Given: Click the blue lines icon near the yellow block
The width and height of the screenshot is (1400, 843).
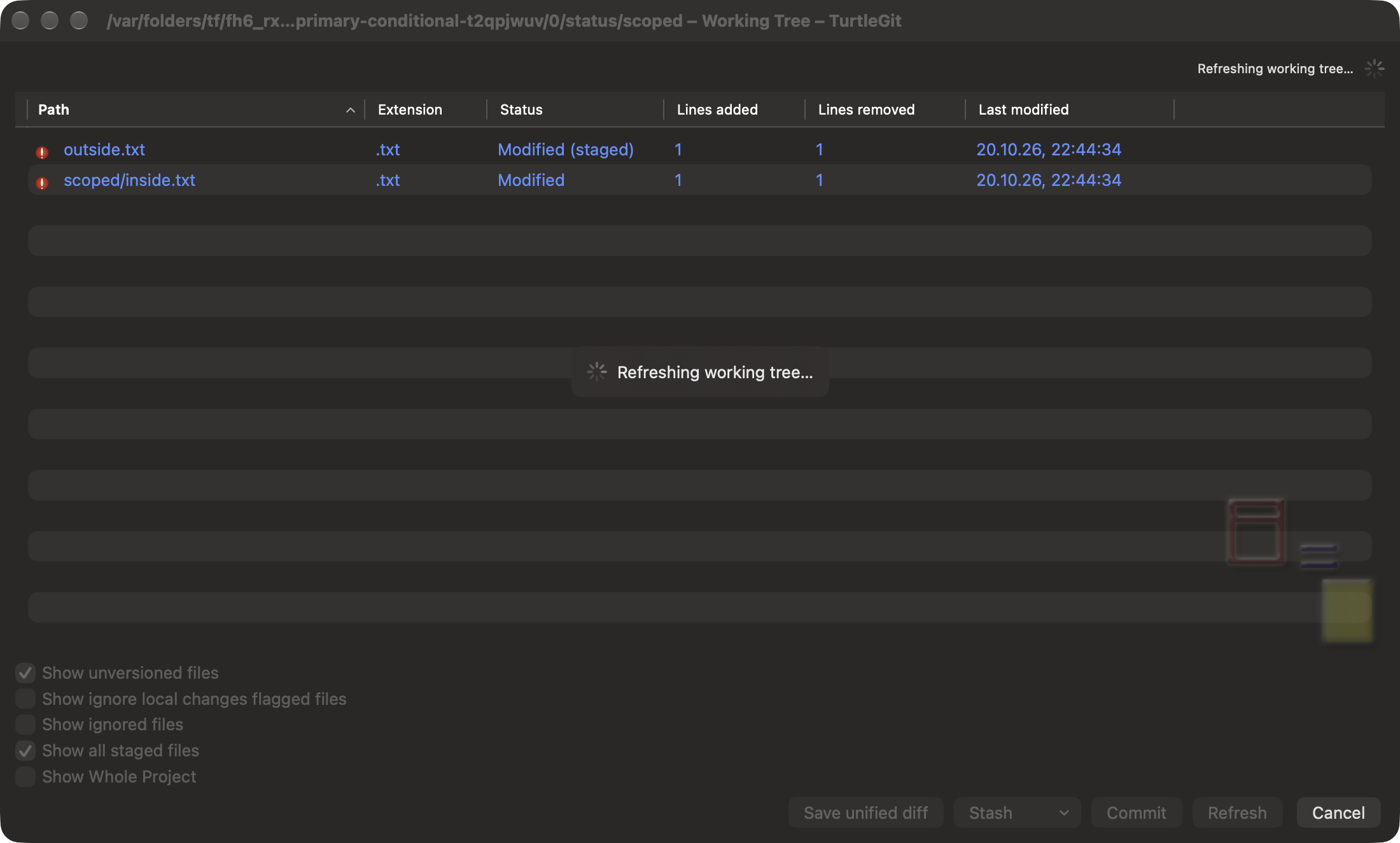Looking at the screenshot, I should 1319,555.
